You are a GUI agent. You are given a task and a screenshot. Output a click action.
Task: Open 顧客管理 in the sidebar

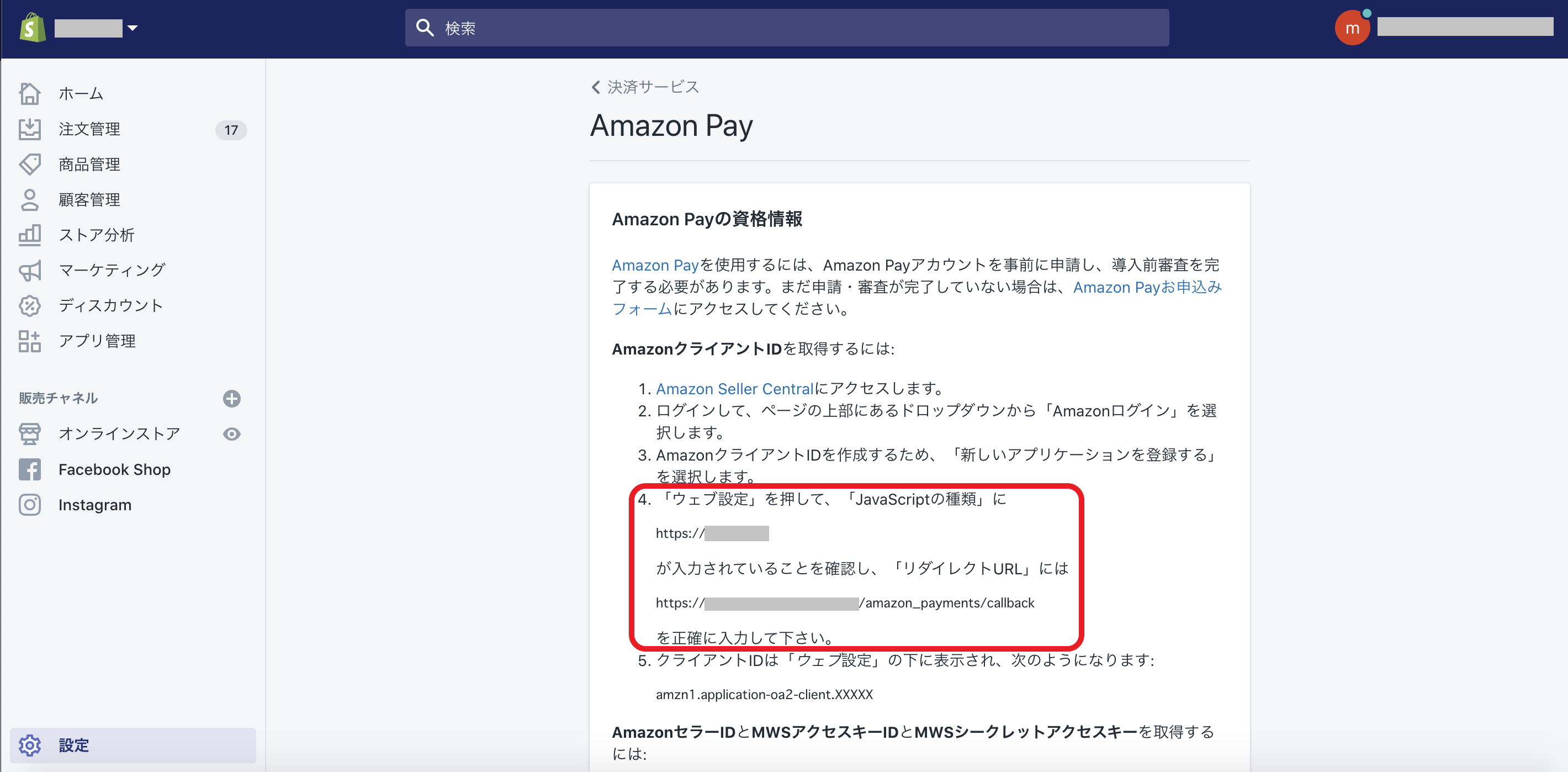tap(89, 200)
